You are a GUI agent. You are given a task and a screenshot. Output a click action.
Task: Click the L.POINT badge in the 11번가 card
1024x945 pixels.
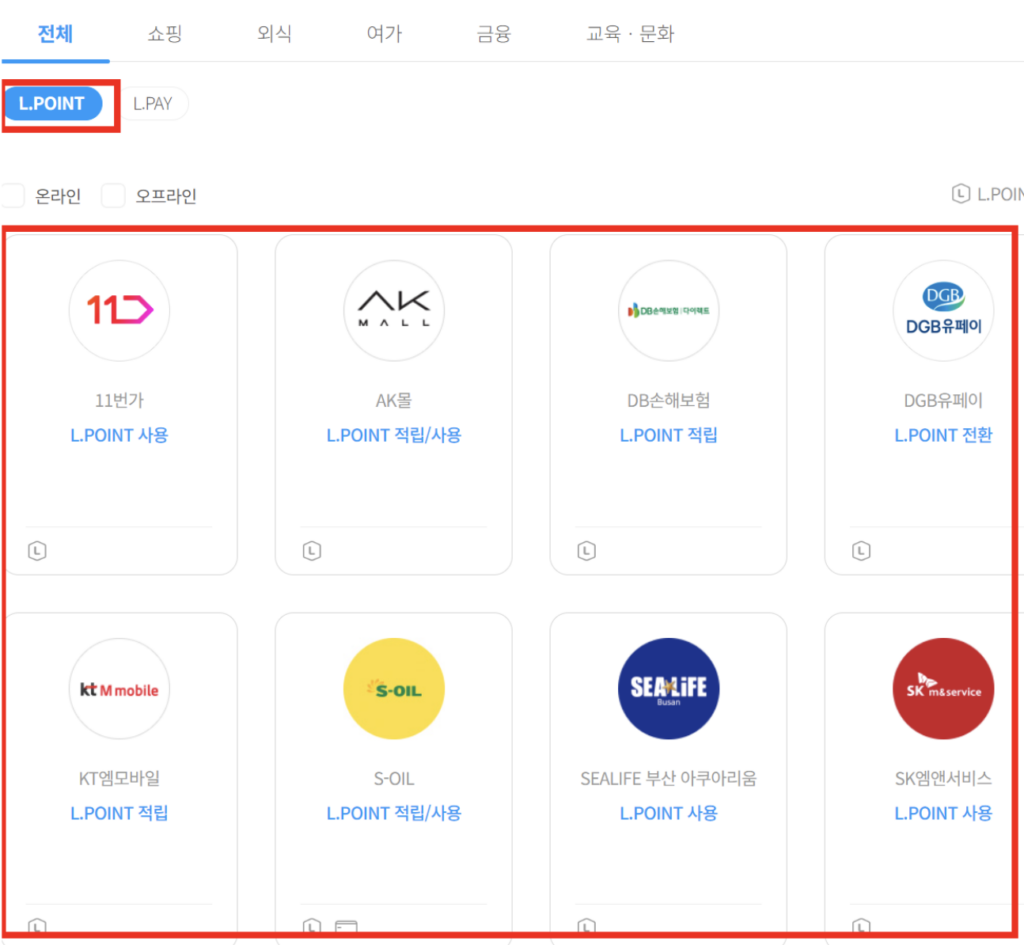[37, 550]
